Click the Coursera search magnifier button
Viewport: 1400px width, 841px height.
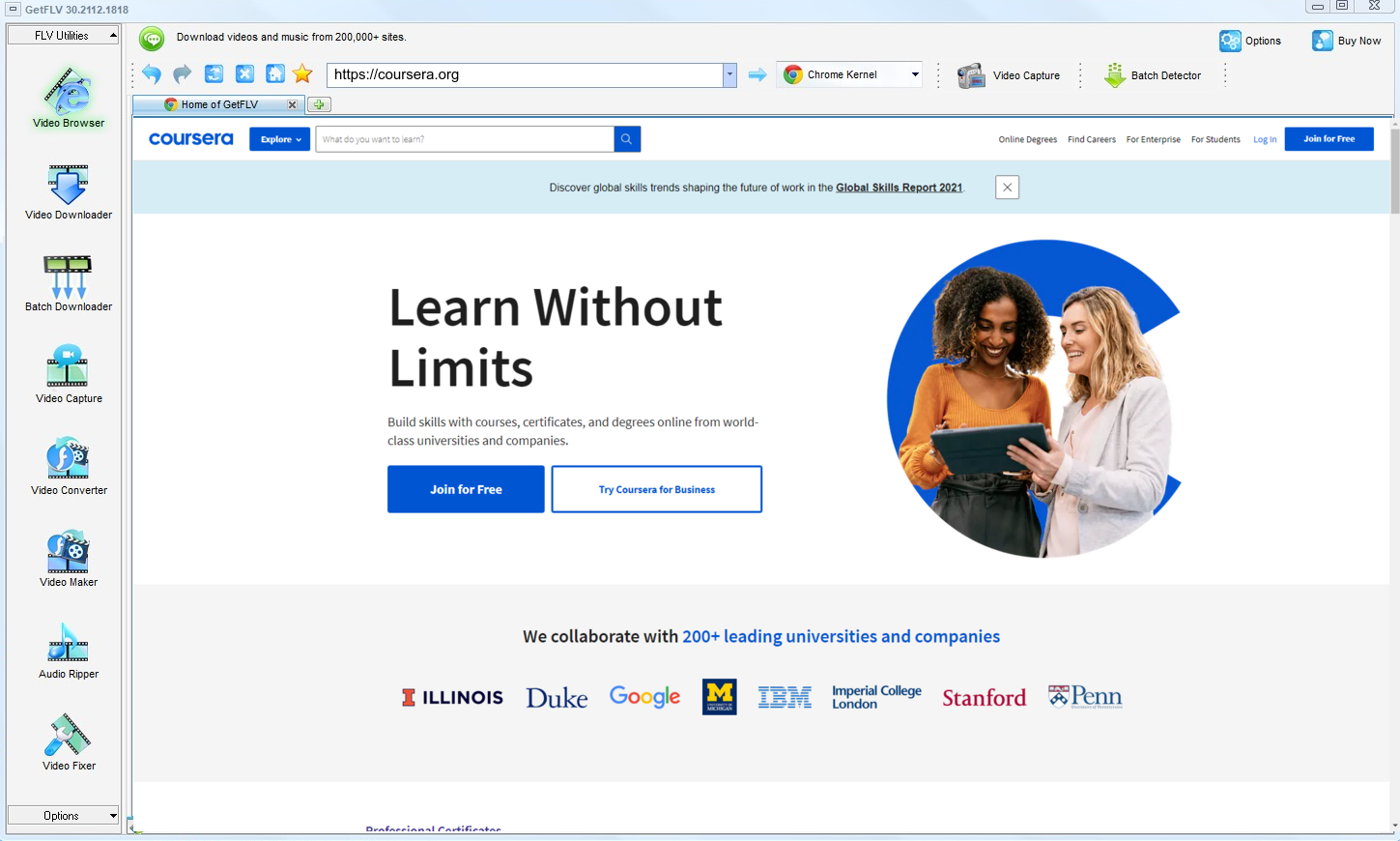[627, 139]
